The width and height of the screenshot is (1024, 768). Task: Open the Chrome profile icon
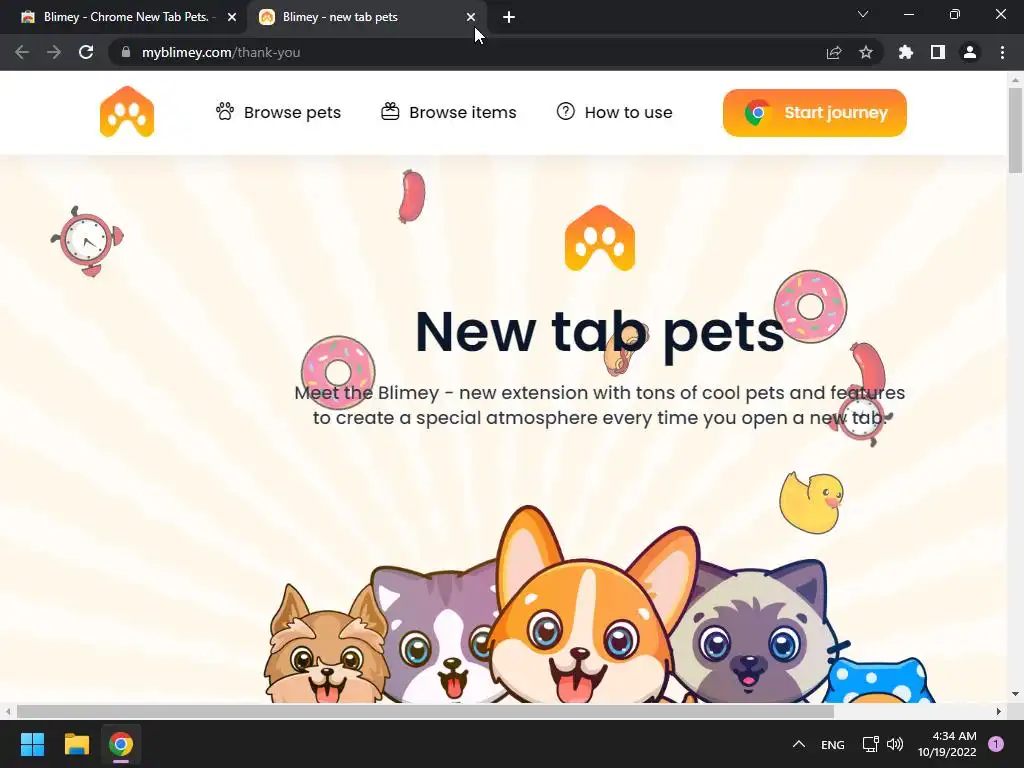pos(970,52)
